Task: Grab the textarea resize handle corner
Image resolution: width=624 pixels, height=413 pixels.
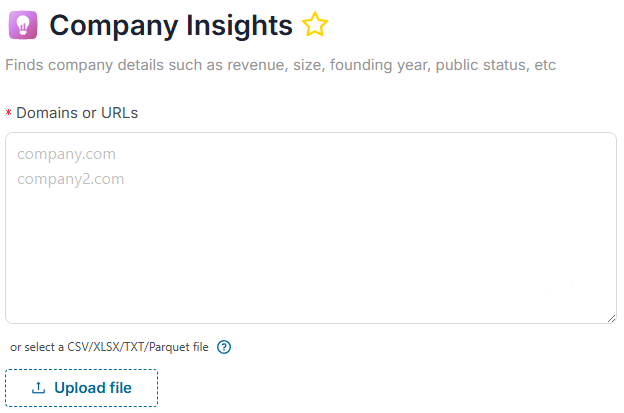Action: (611, 318)
